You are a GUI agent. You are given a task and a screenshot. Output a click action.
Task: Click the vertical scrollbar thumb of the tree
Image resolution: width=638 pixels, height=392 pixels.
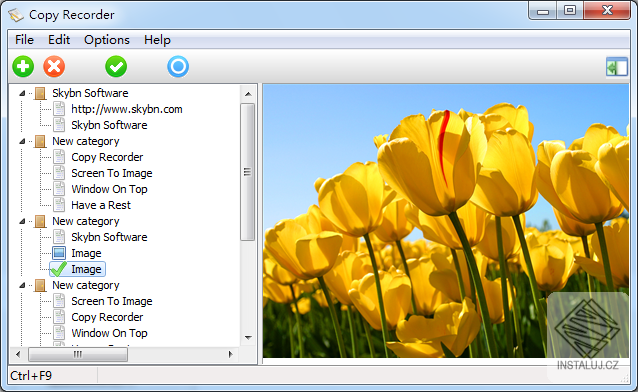[247, 172]
